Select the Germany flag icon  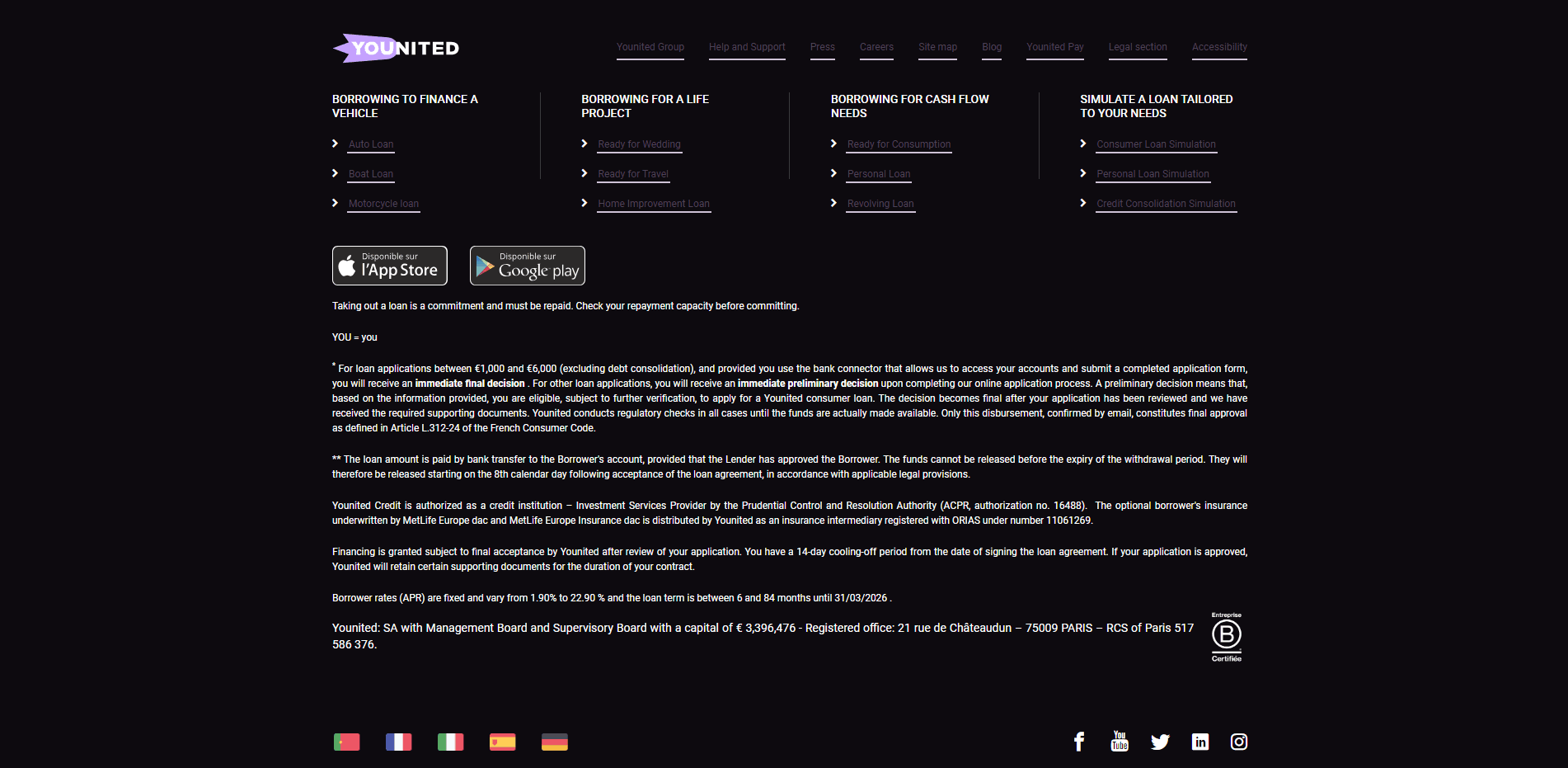[x=555, y=742]
